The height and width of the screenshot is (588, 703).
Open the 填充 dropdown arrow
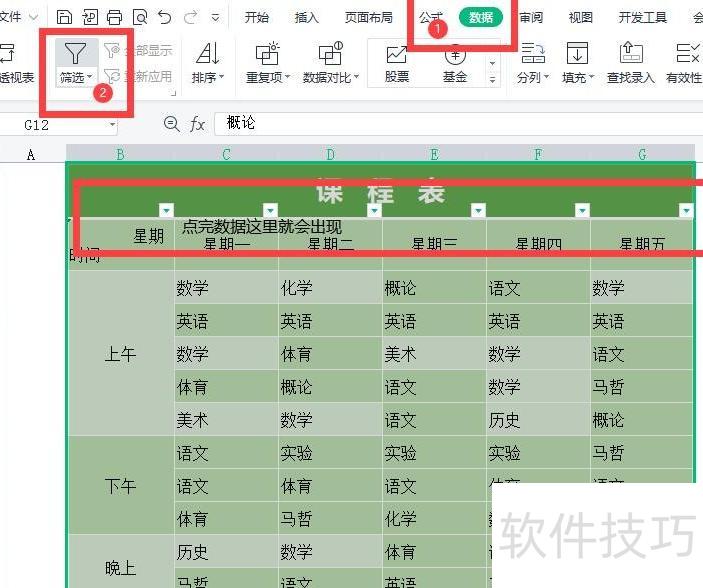click(x=591, y=77)
